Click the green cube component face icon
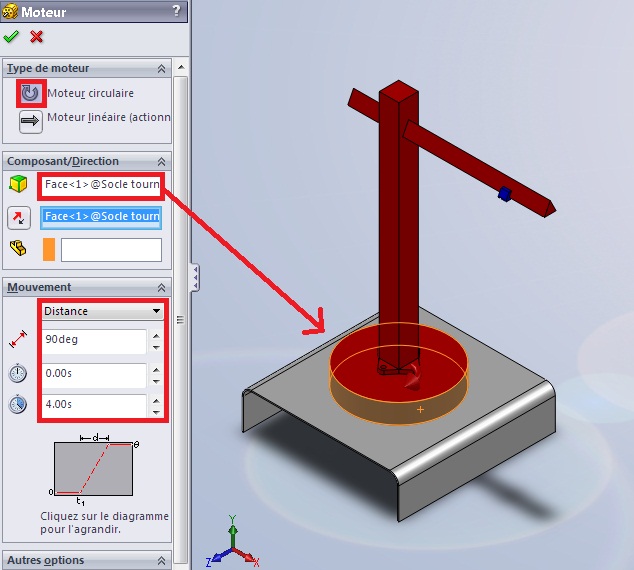This screenshot has height=570, width=634. coord(18,186)
